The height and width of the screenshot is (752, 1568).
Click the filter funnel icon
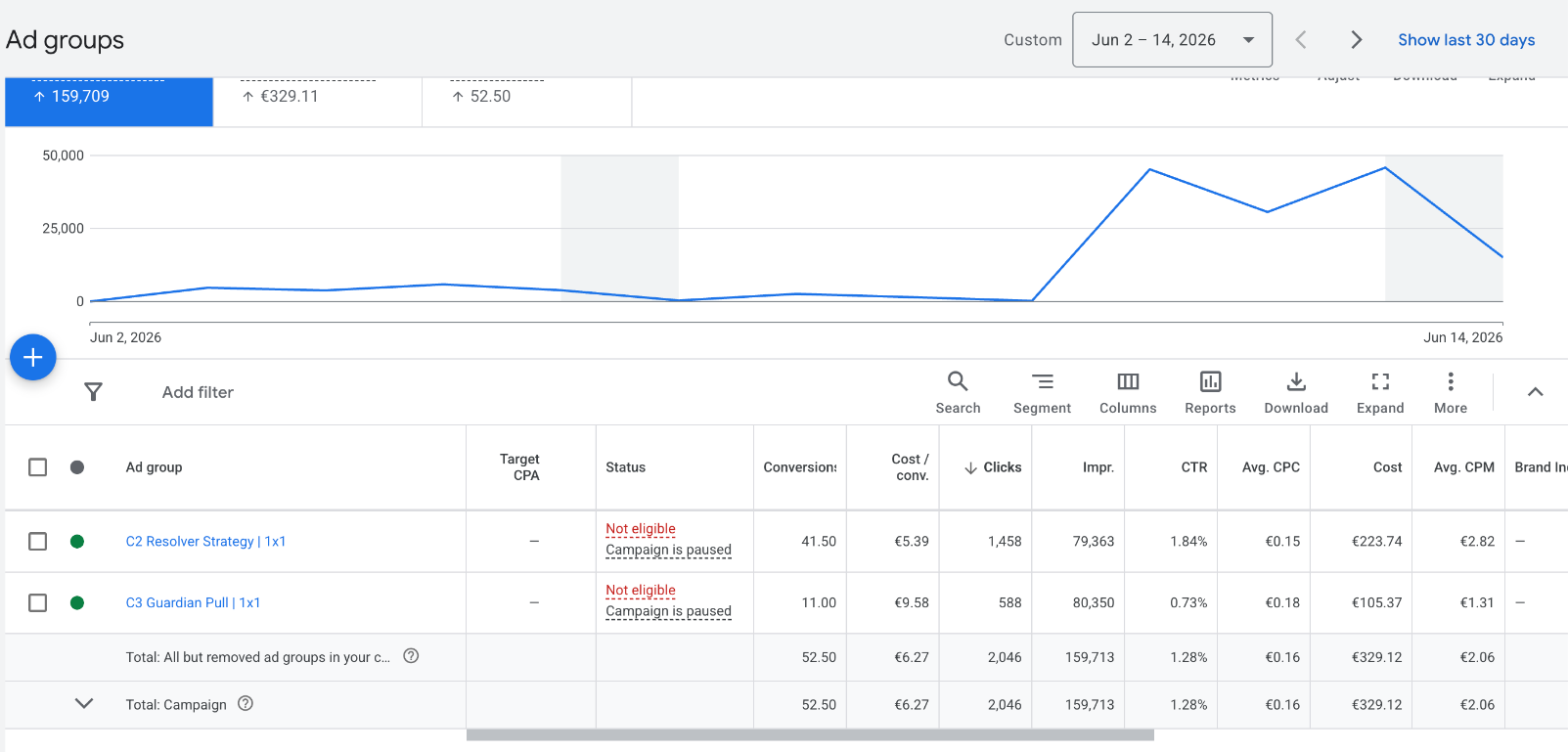[x=94, y=392]
